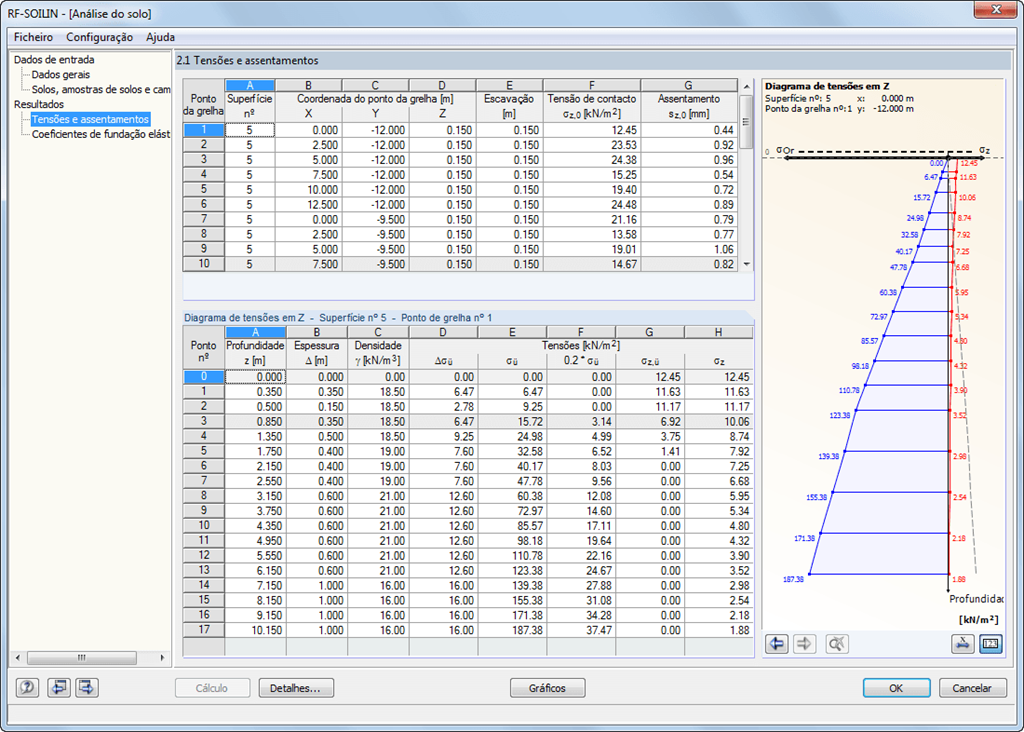Collapse the Dados de entrada node
The height and width of the screenshot is (732, 1024).
[x=54, y=59]
